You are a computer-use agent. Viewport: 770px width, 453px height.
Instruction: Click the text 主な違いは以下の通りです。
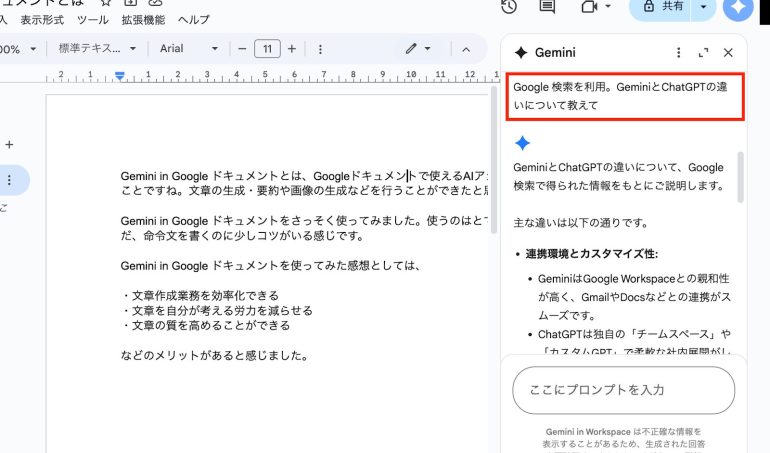tap(581, 223)
